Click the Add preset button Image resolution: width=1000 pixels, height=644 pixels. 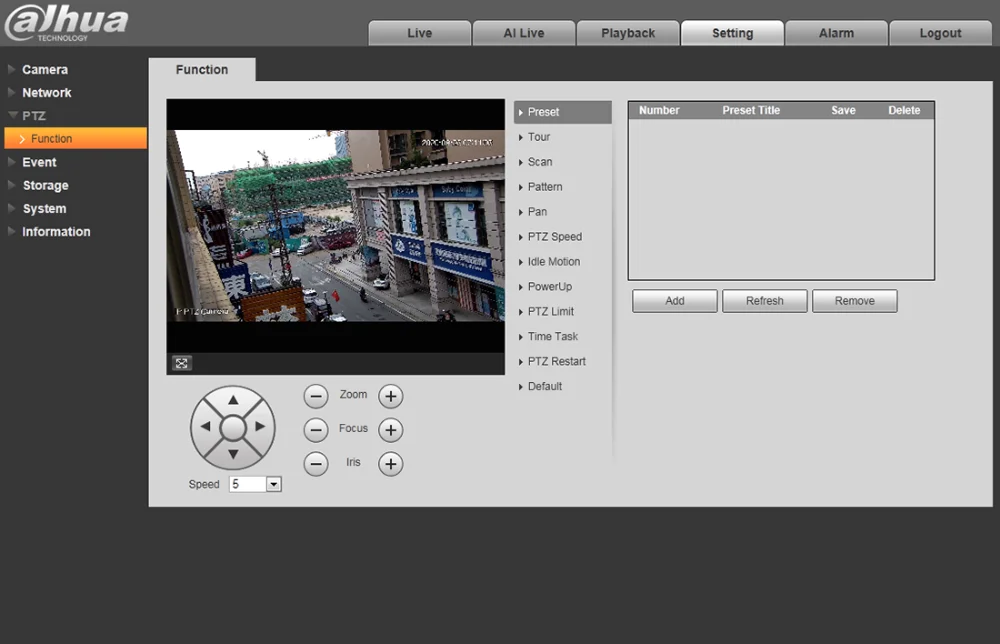[x=675, y=301]
